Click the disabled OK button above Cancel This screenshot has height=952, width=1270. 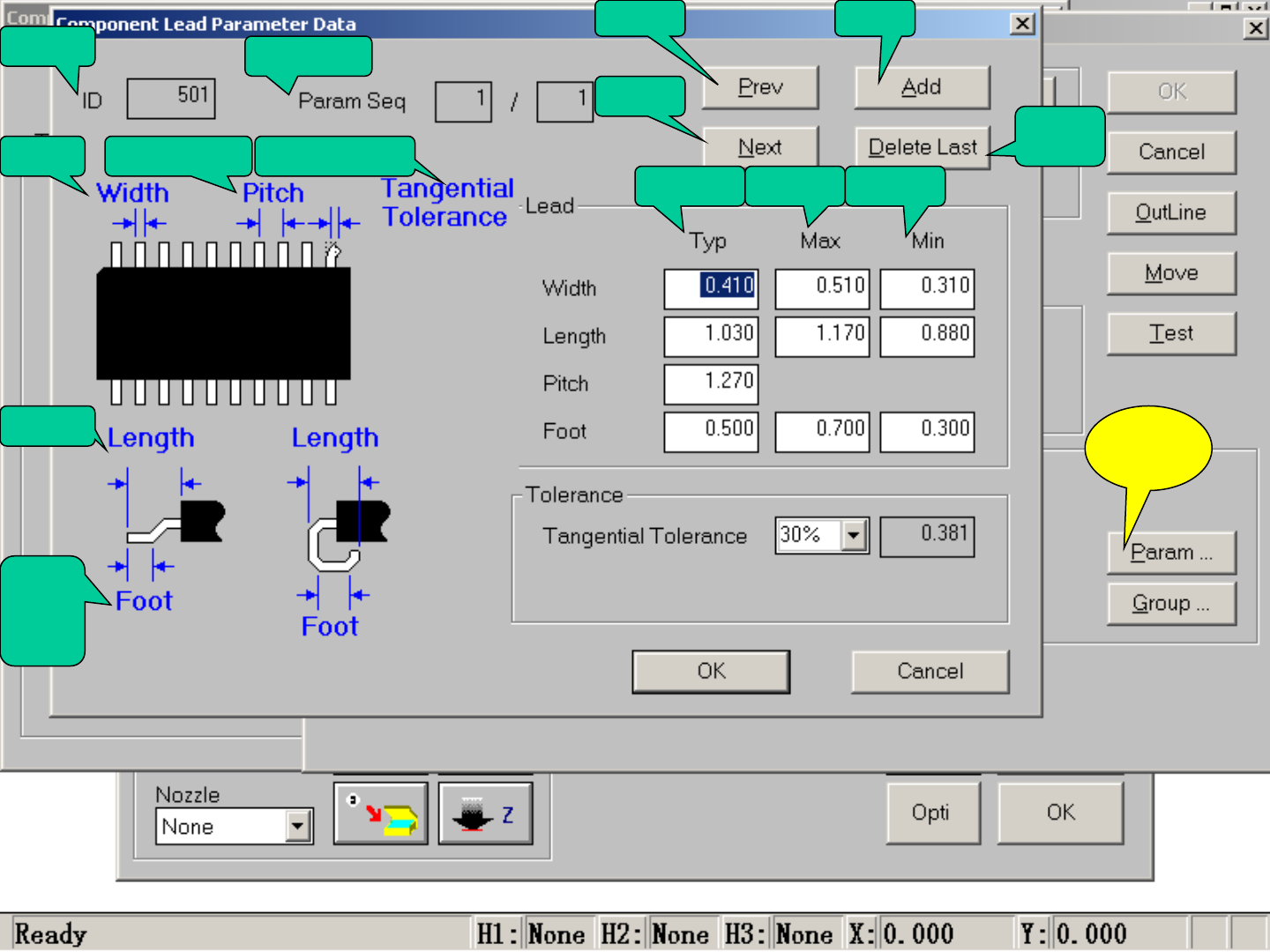(1171, 92)
